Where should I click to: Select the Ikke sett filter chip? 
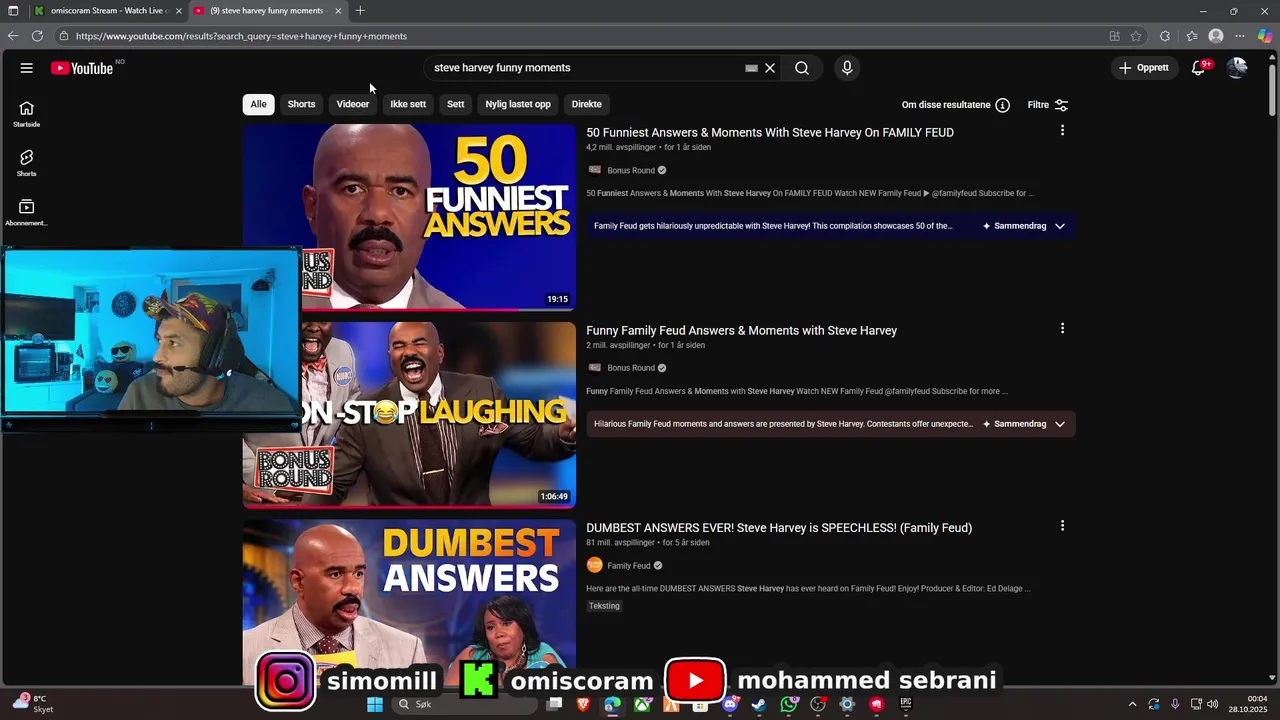[x=408, y=104]
